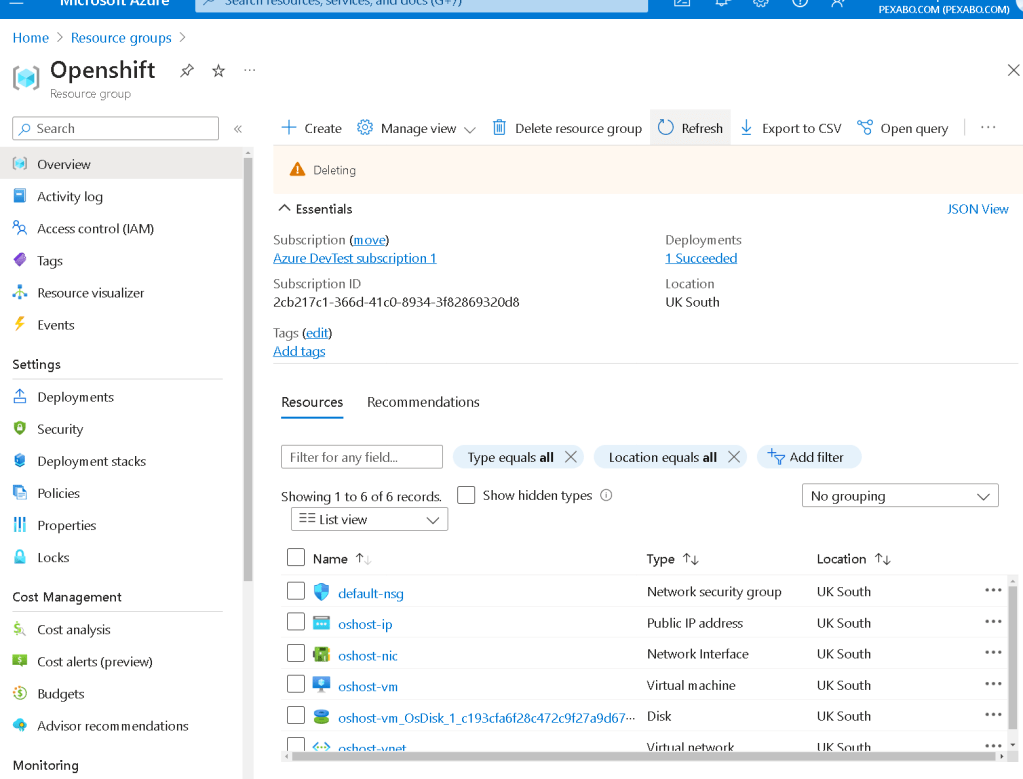Click the Manage view gear icon
Screen dimensions: 1023x779
pos(365,127)
